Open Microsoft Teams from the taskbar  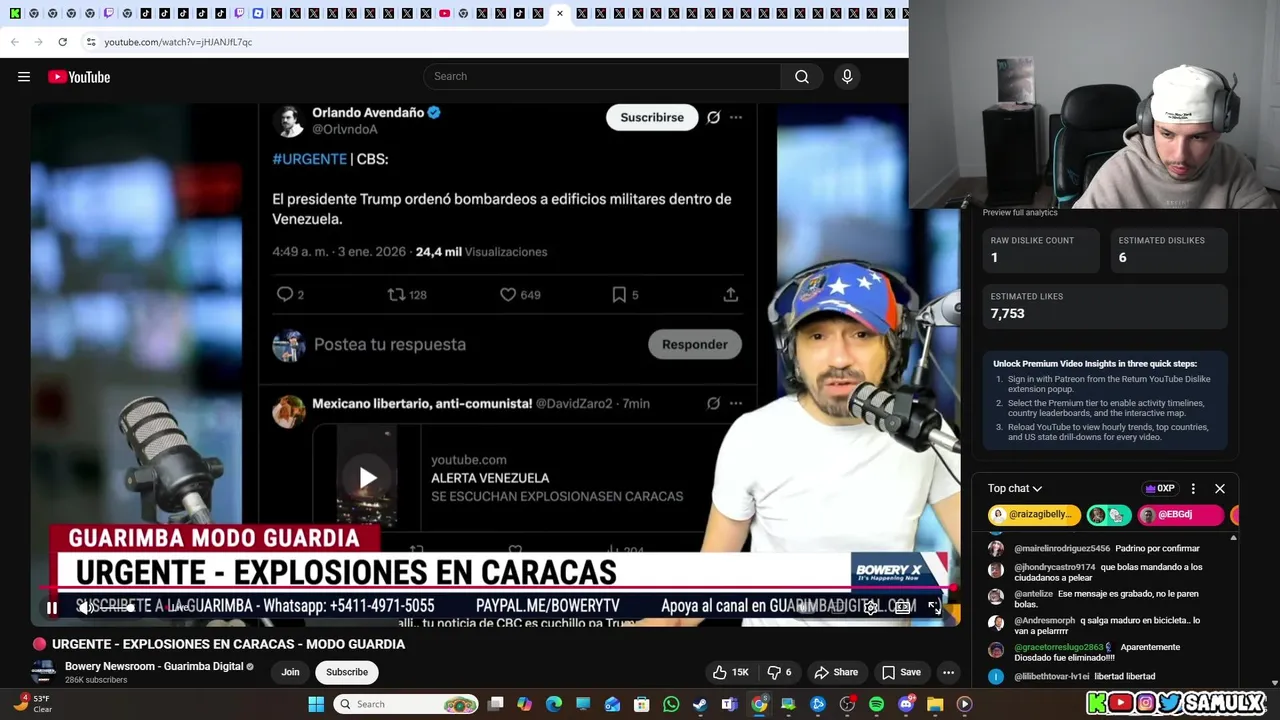729,704
